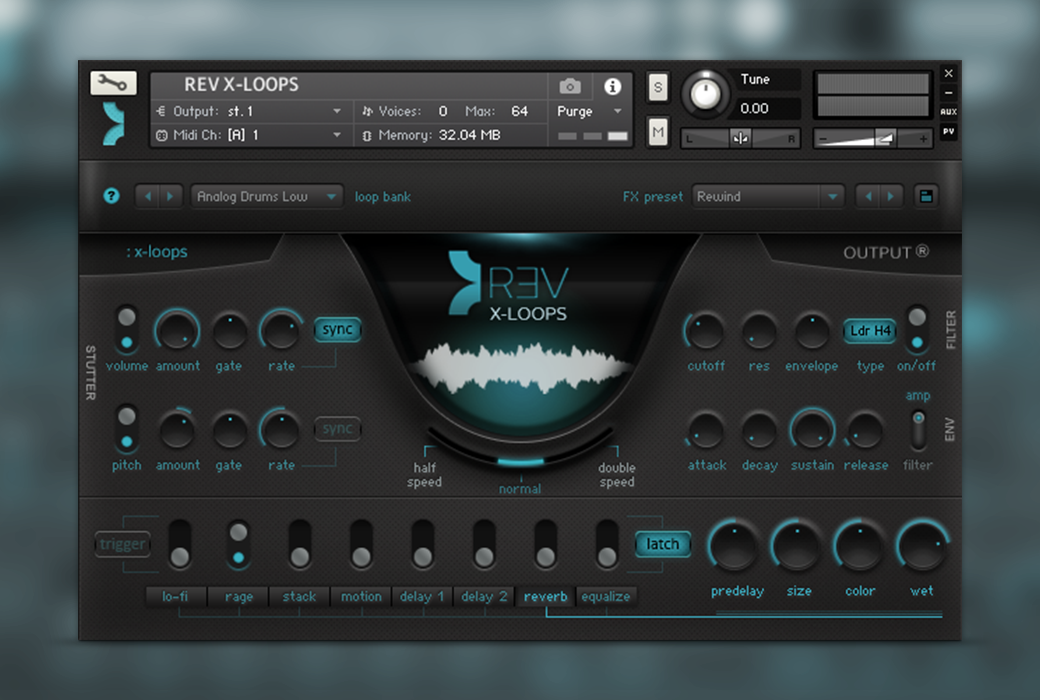Open instrument edit mode via wrench icon
Image resolution: width=1040 pixels, height=700 pixels.
click(113, 83)
